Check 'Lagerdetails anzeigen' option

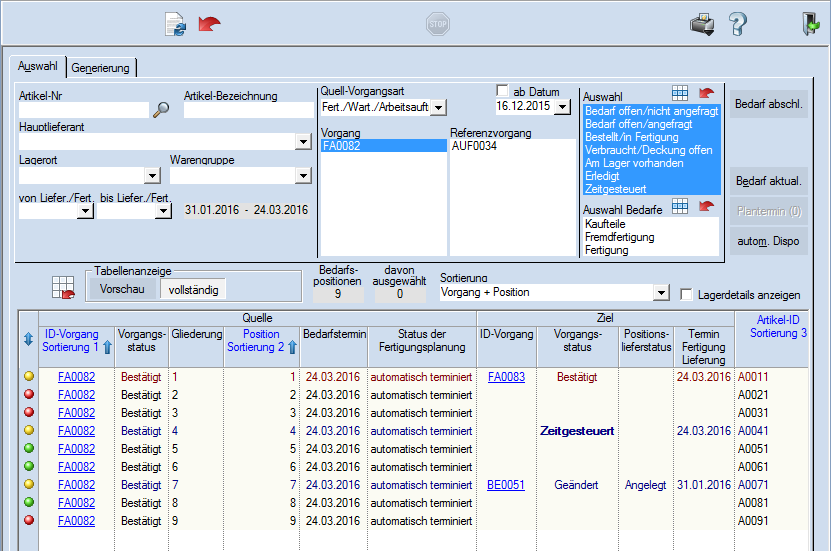[x=687, y=295]
